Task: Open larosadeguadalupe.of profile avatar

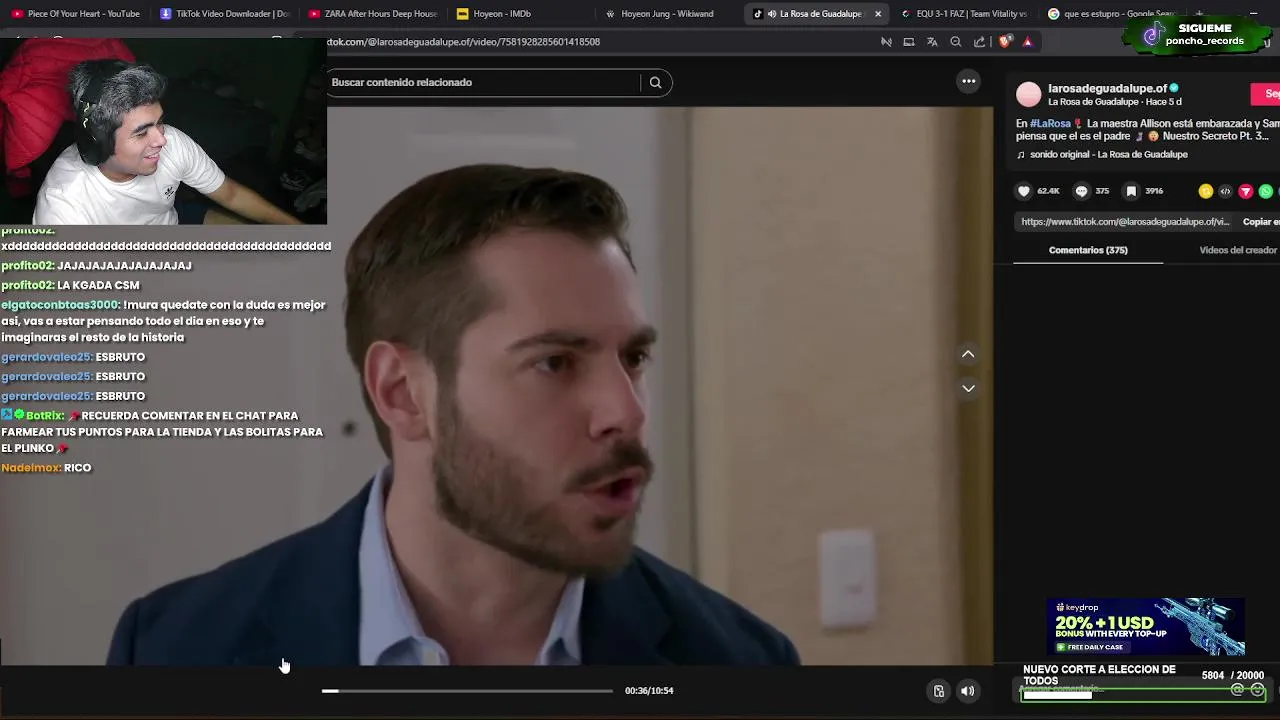Action: pos(1028,95)
